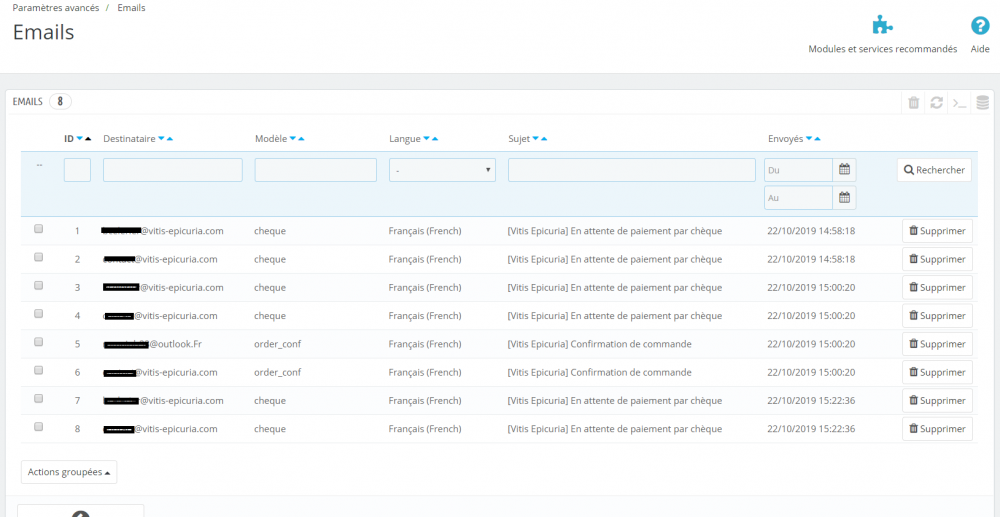1000x517 pixels.
Task: Click subject Confirmation de commande in row 5
Action: click(x=599, y=344)
